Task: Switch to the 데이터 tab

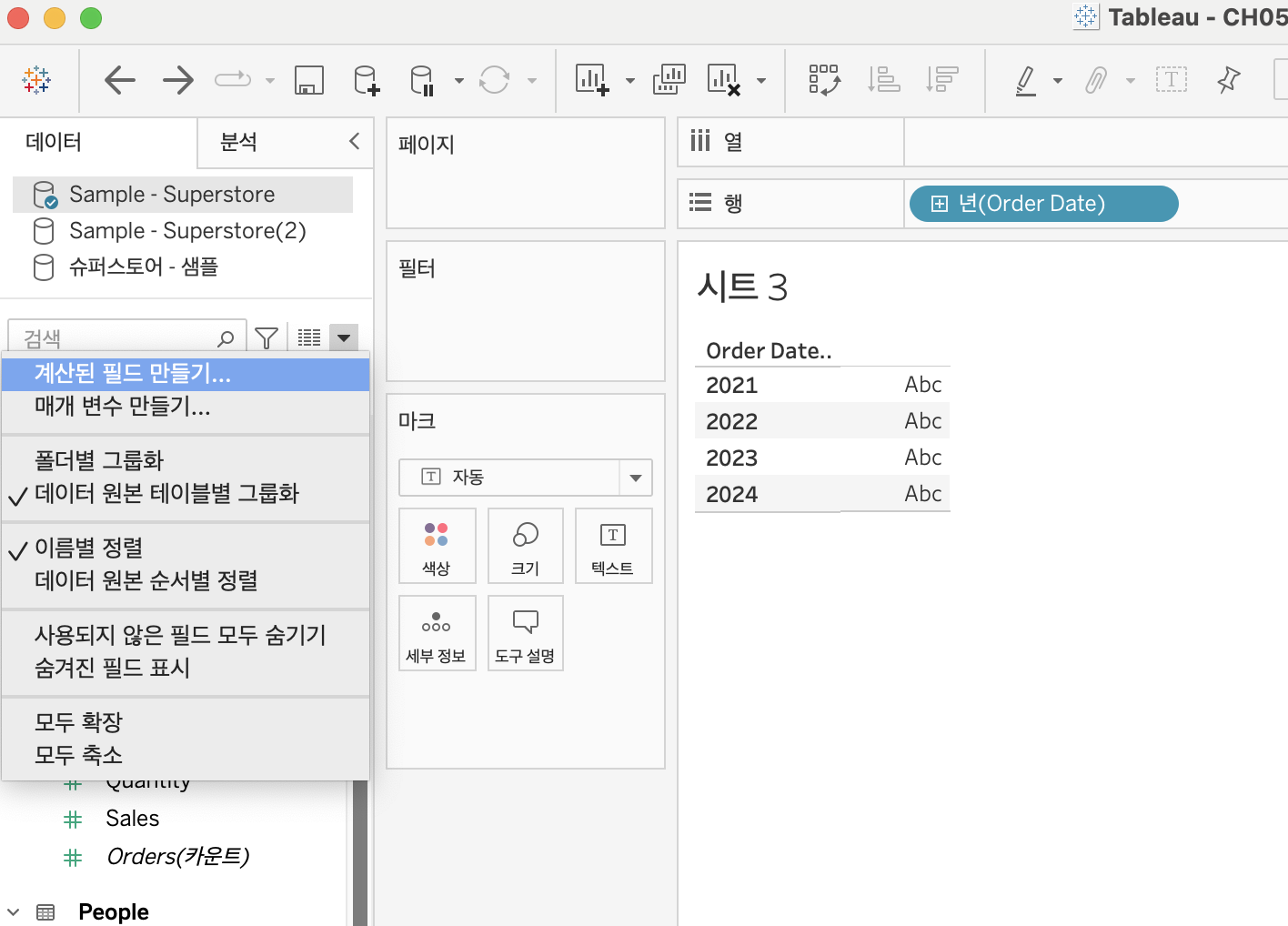Action: tap(54, 142)
